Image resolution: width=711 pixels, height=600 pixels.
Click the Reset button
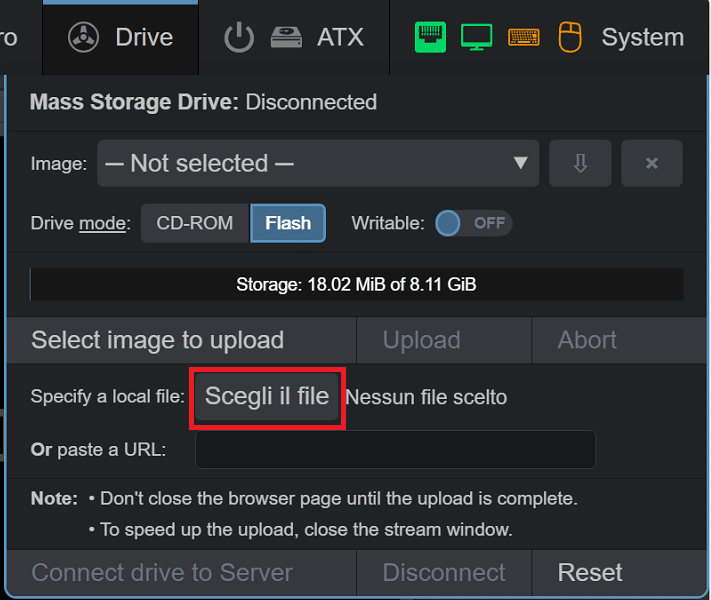[589, 572]
